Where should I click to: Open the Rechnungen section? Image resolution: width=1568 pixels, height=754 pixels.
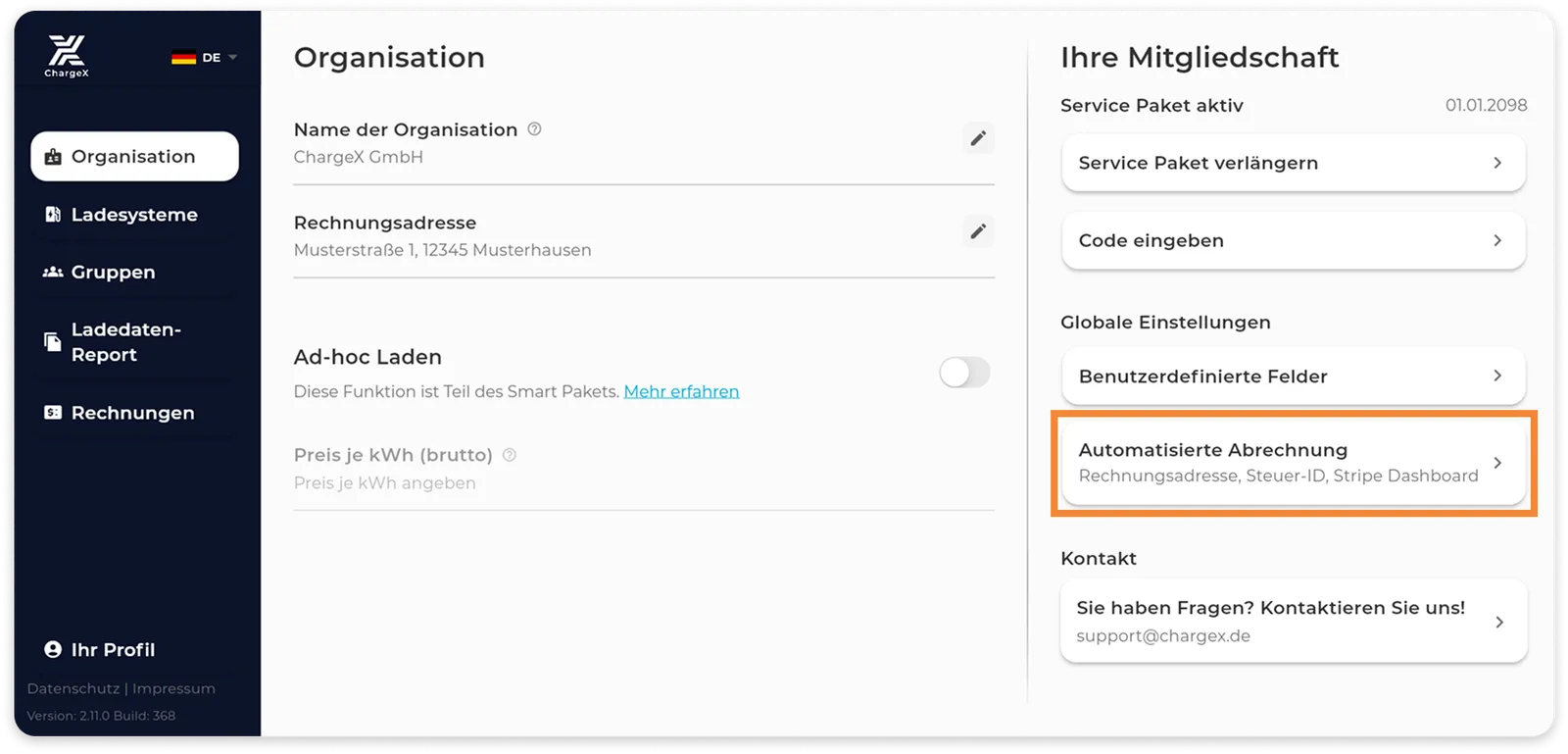(x=134, y=413)
